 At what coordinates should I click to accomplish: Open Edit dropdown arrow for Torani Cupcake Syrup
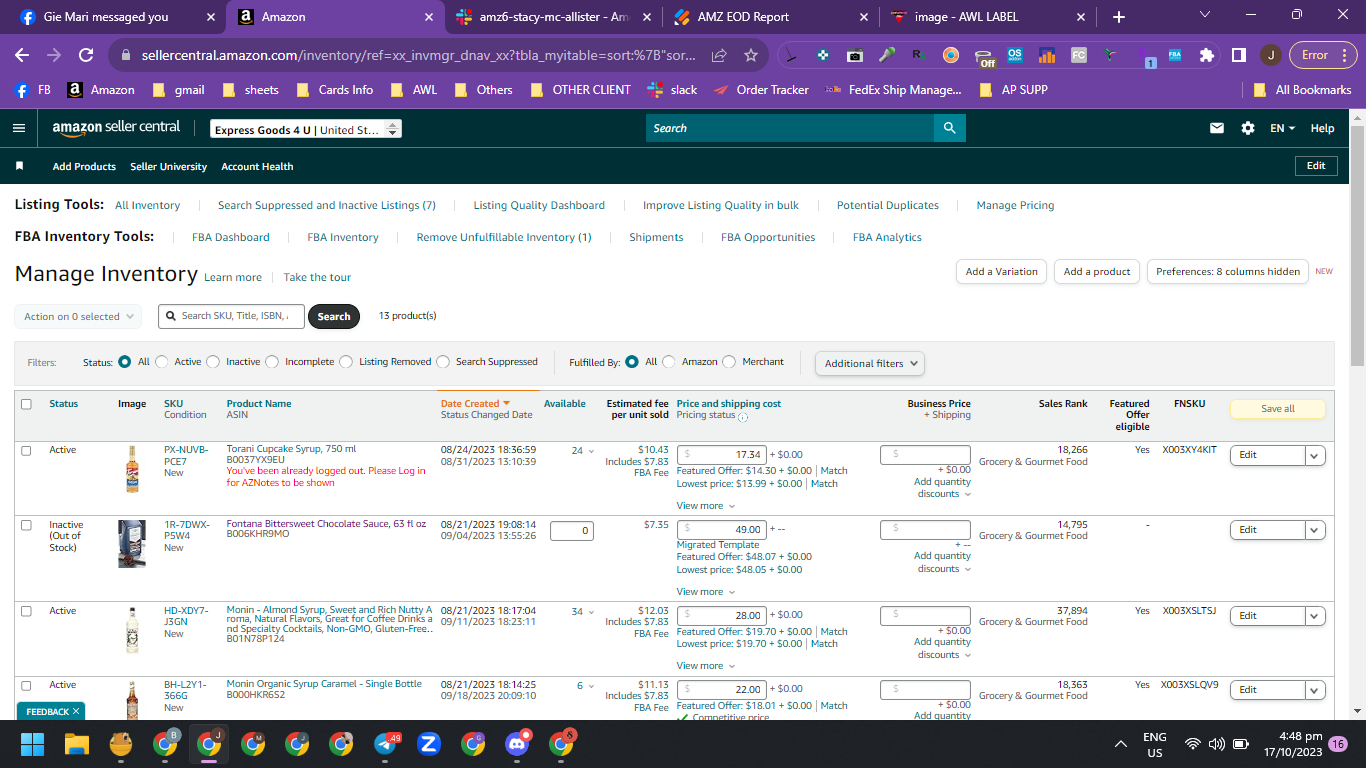point(1315,455)
